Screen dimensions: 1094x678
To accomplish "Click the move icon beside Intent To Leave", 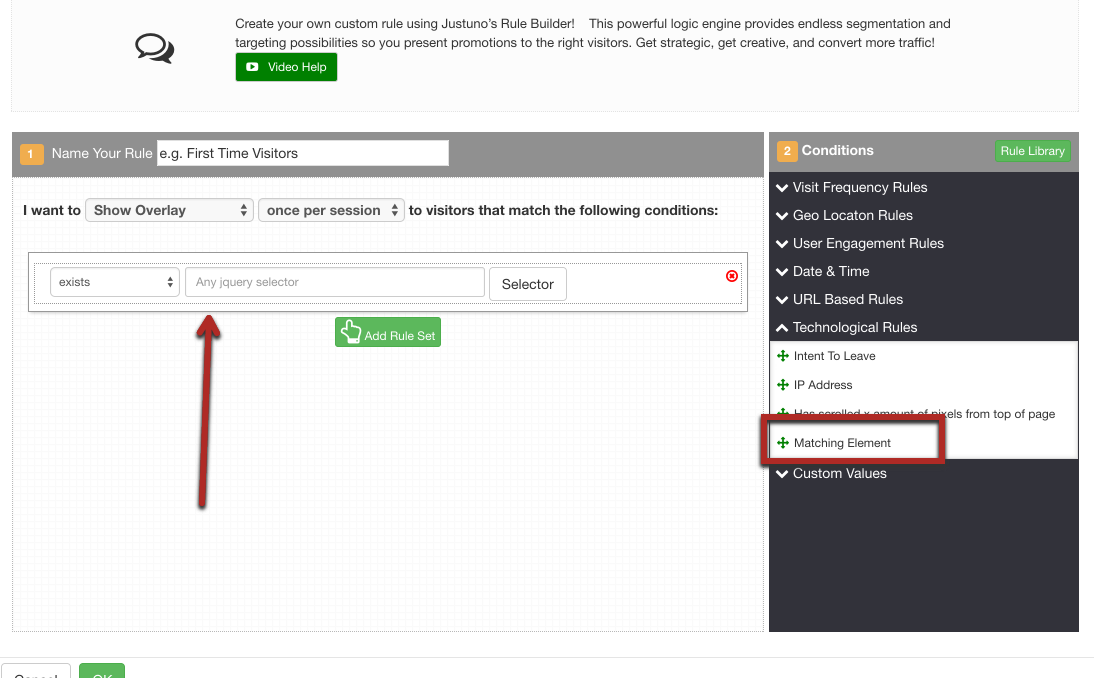I will click(x=783, y=356).
